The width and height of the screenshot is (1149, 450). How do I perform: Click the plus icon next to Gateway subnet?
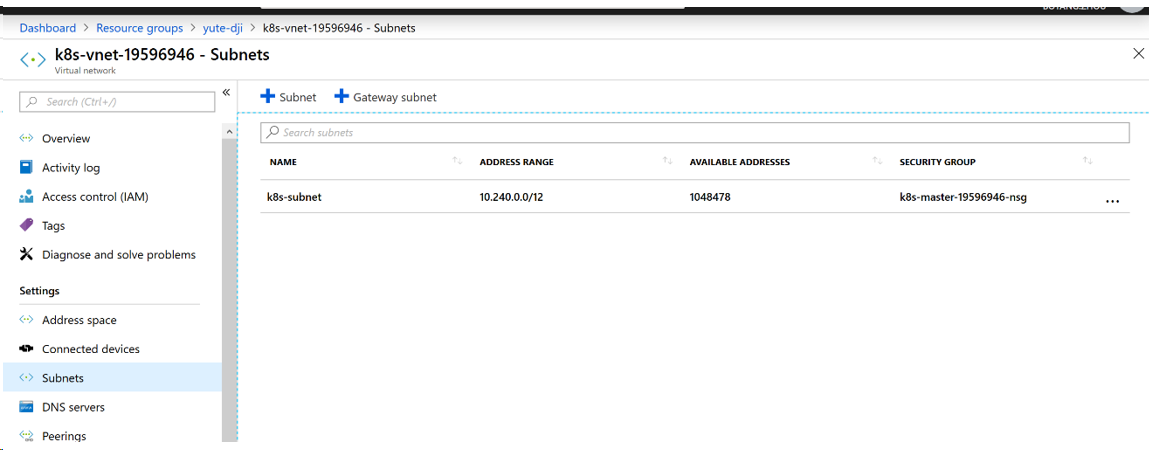point(341,97)
